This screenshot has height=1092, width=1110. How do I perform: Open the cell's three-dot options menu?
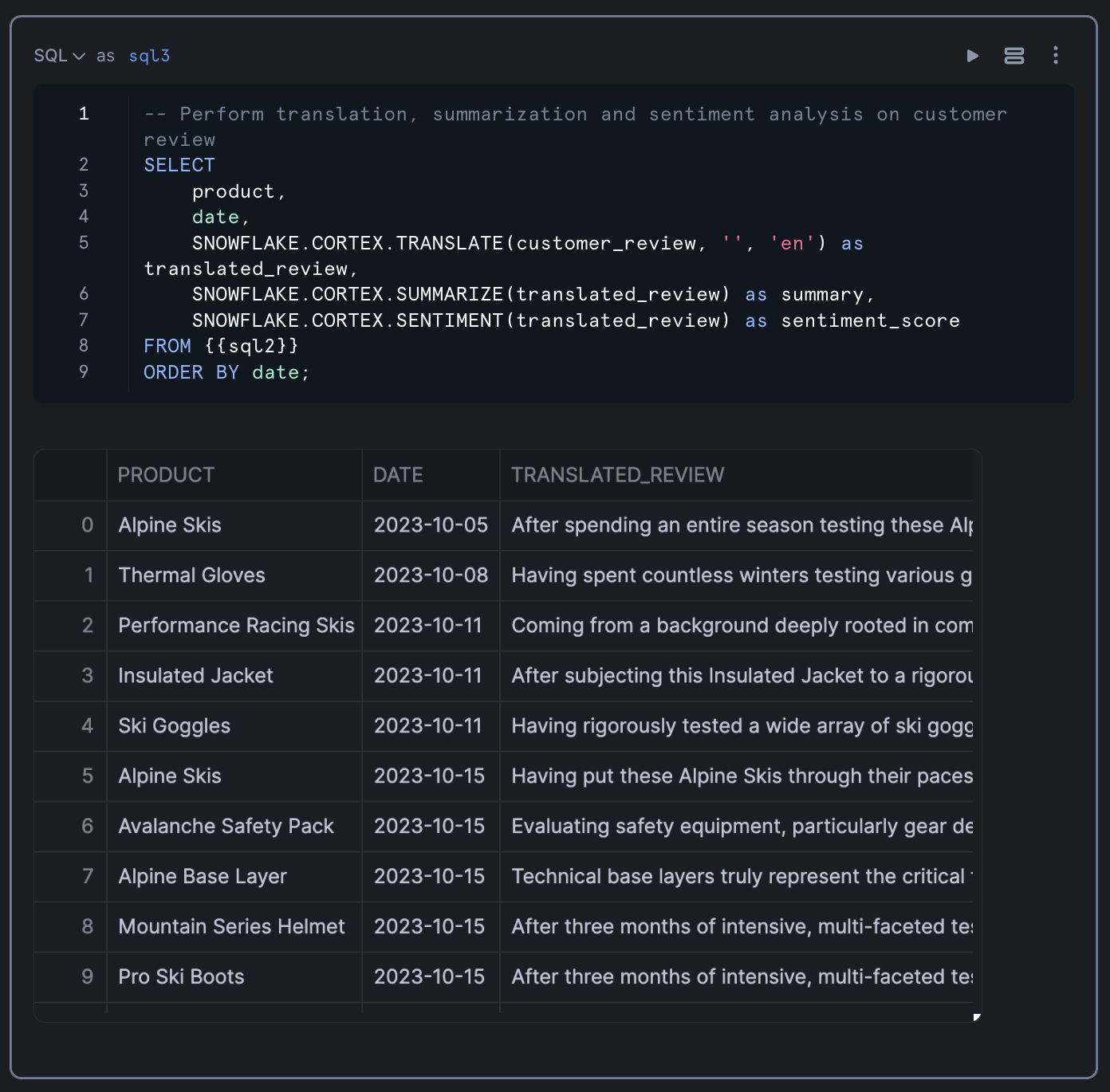pos(1055,56)
